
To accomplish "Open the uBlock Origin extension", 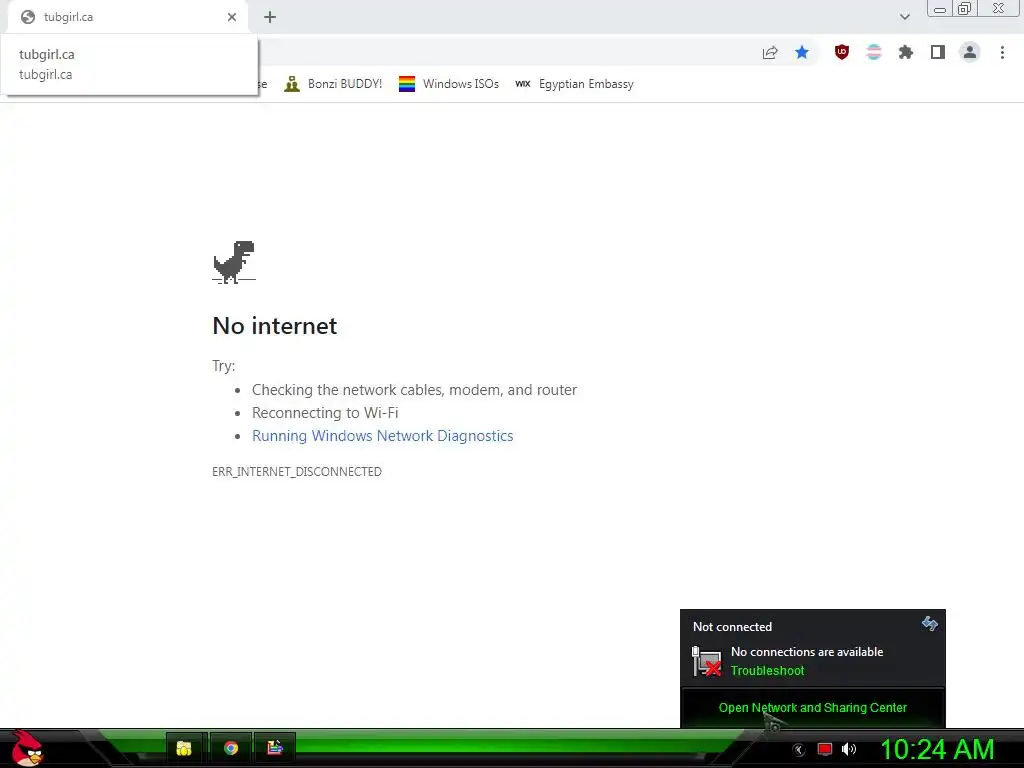I will [842, 52].
